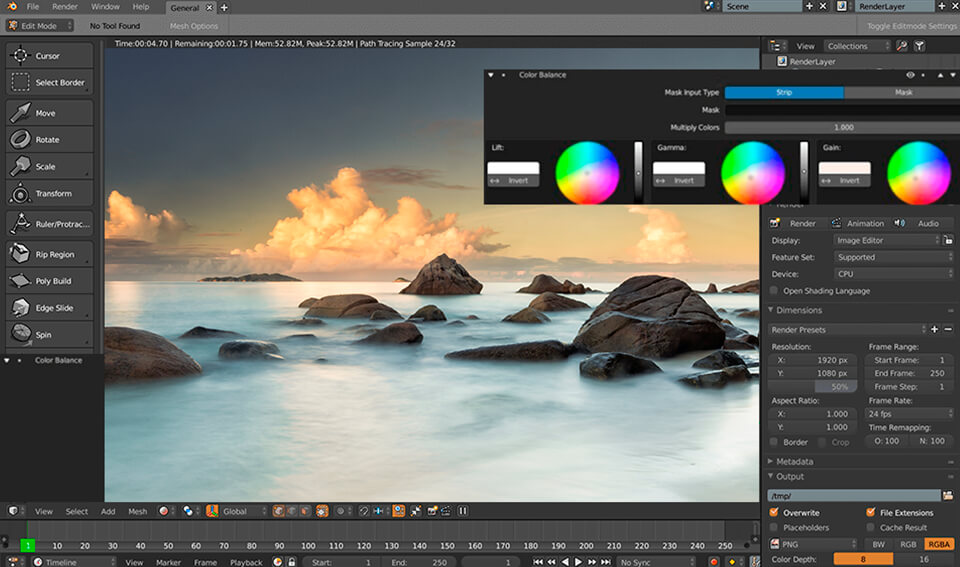Select RGBA color mode button
Image resolution: width=960 pixels, height=567 pixels.
tap(938, 544)
